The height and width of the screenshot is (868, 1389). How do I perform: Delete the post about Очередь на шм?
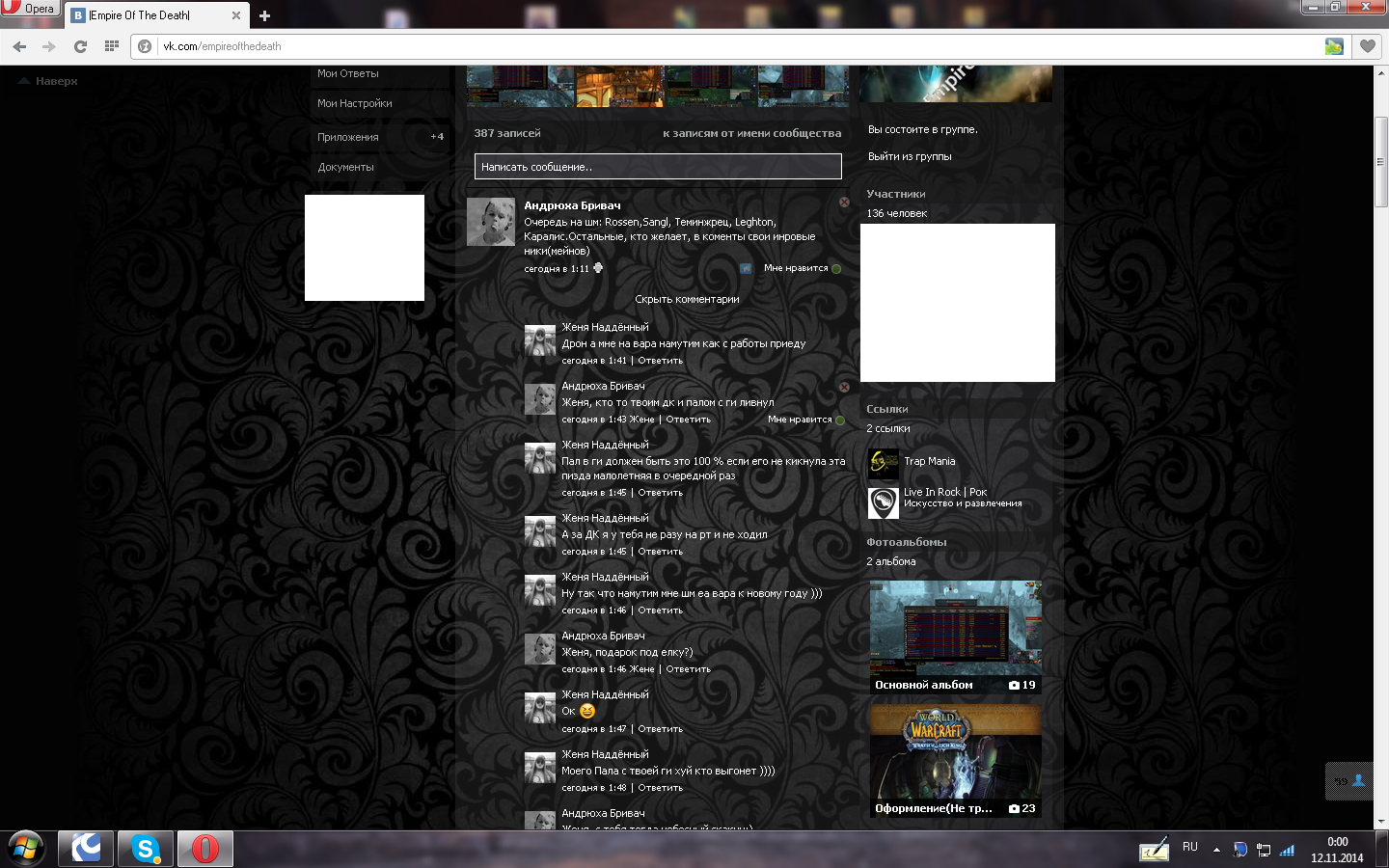tap(844, 203)
